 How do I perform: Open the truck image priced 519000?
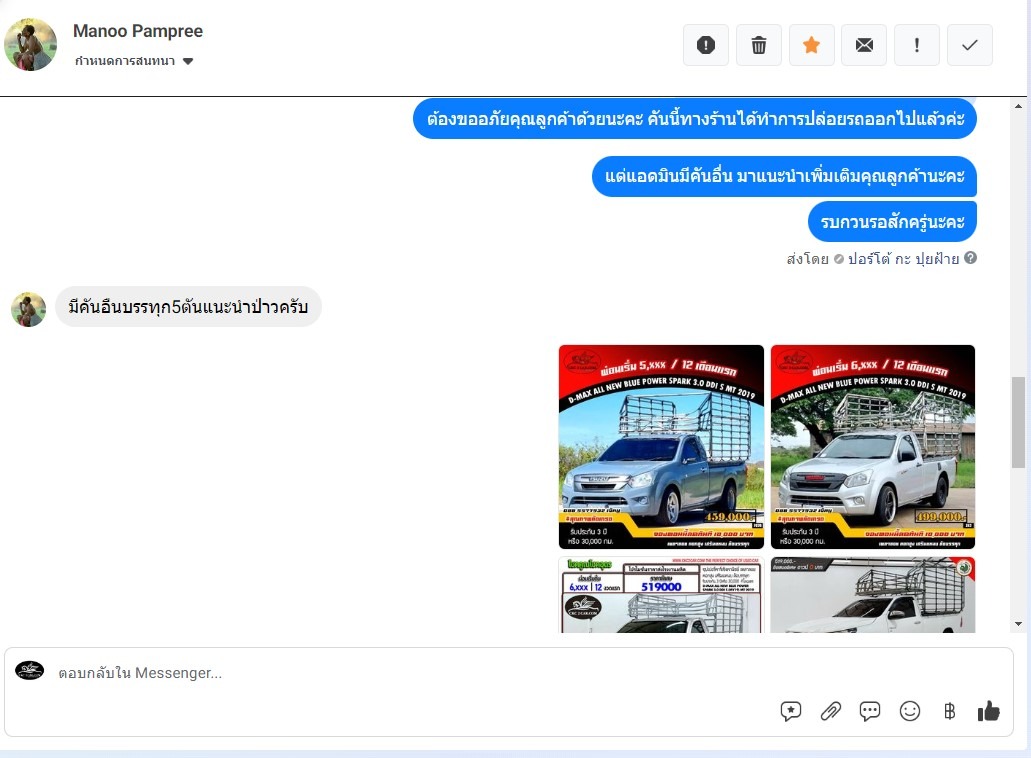click(x=661, y=595)
